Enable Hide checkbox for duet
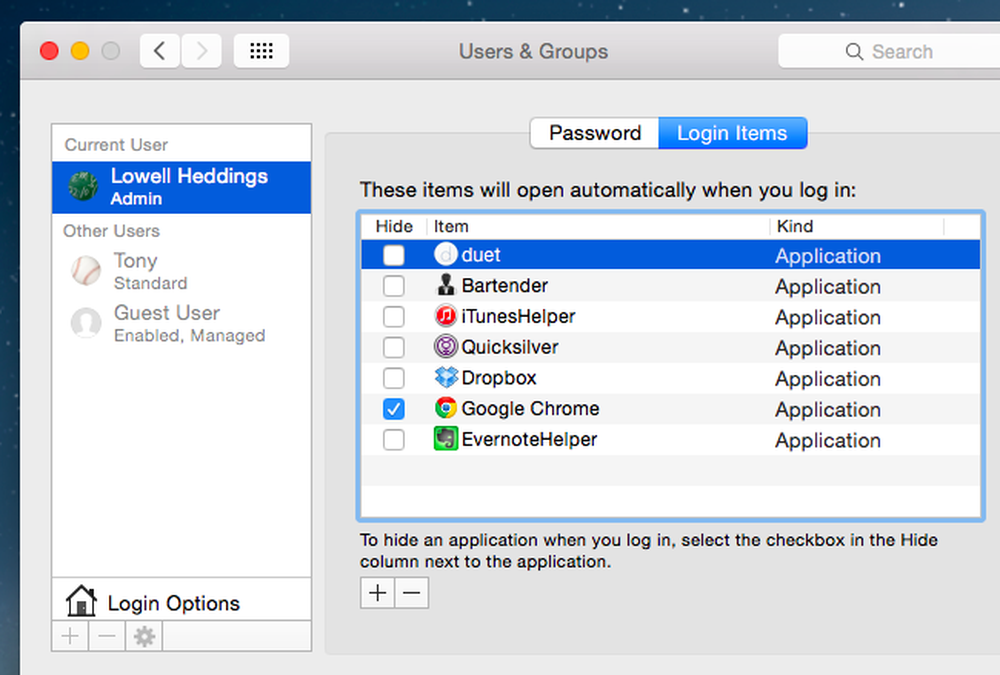Image resolution: width=1000 pixels, height=675 pixels. pos(393,255)
